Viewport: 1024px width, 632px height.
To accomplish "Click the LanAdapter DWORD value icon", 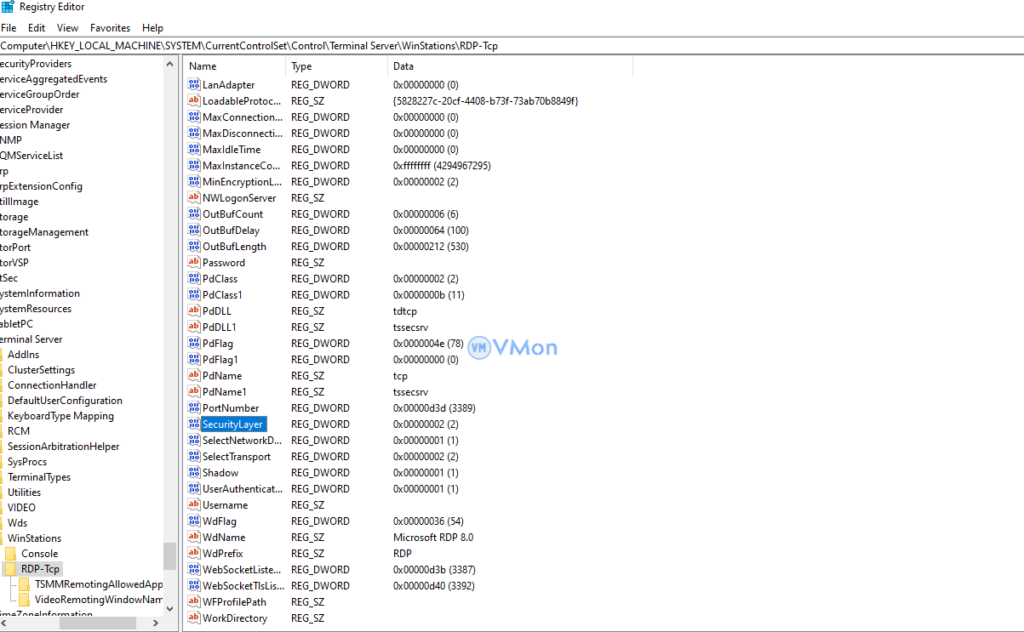I will pyautogui.click(x=193, y=84).
